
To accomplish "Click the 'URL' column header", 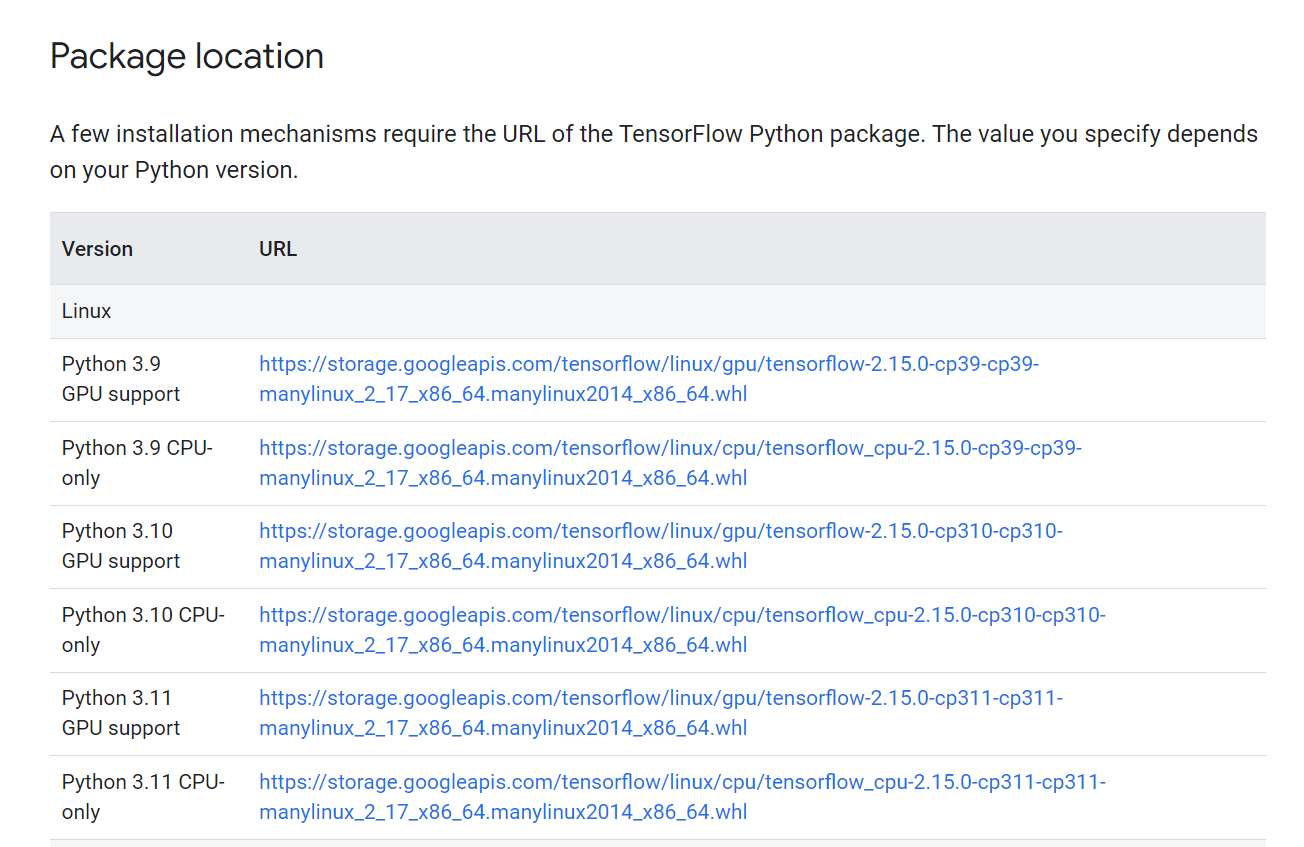I will (x=278, y=249).
